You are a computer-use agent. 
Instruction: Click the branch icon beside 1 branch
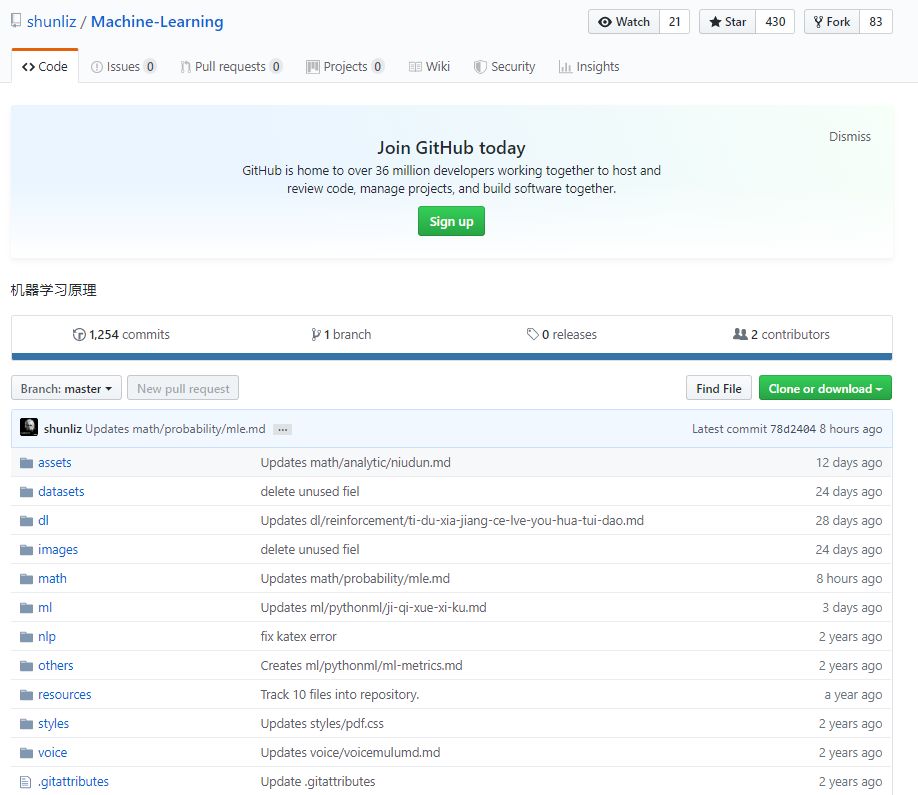[316, 334]
